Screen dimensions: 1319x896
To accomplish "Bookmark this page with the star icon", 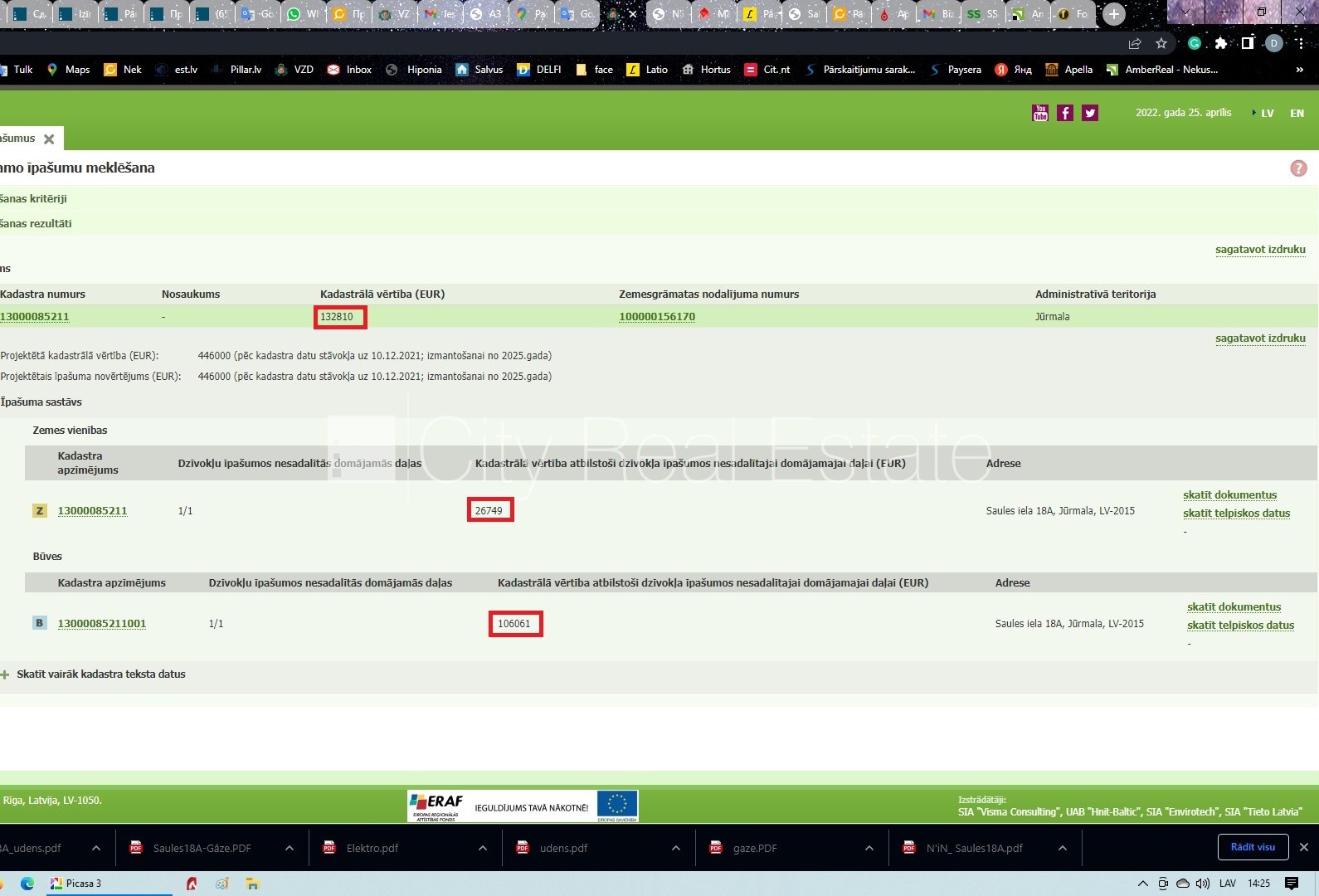I will [1161, 43].
